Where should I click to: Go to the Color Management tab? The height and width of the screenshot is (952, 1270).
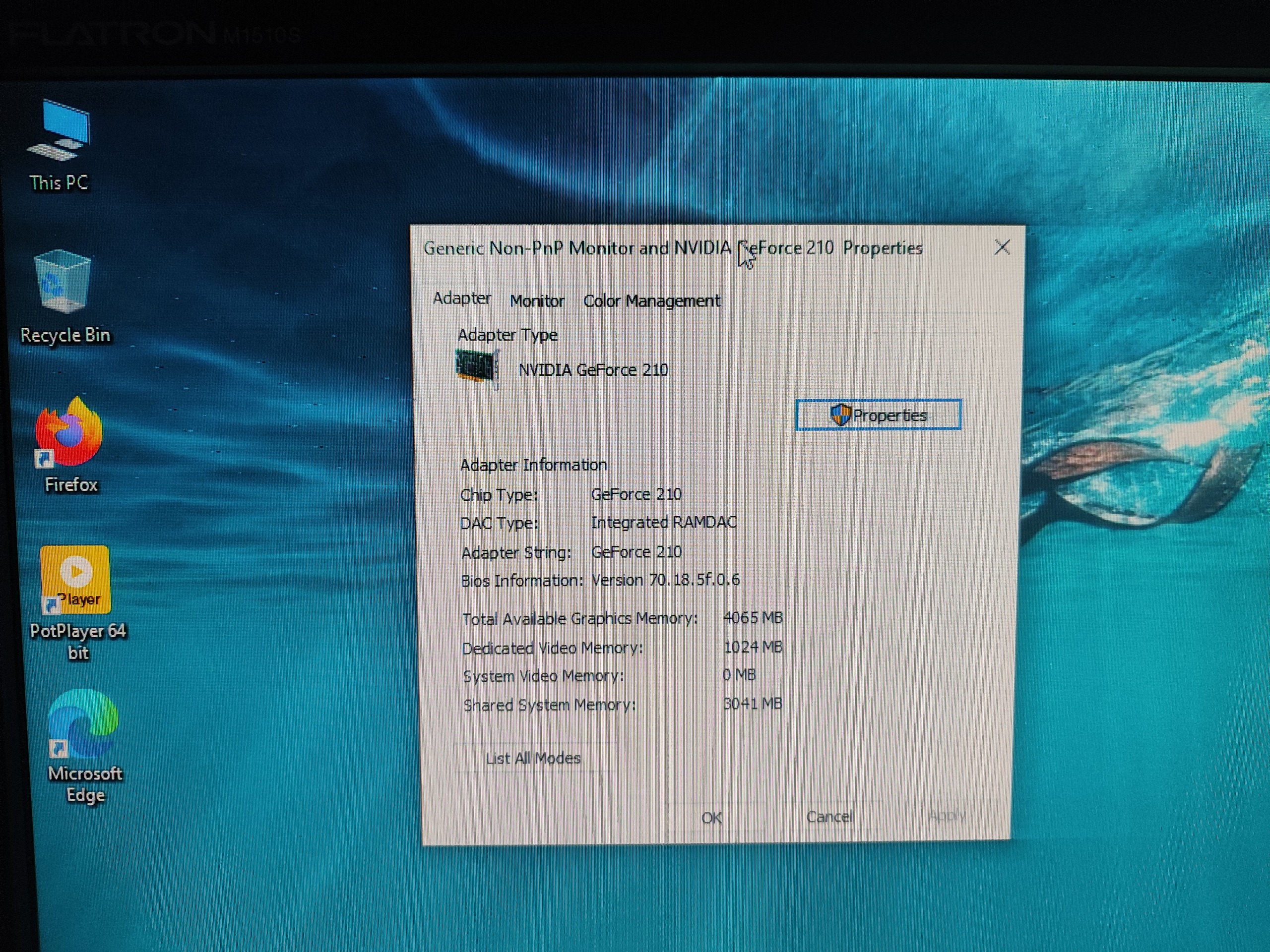652,300
